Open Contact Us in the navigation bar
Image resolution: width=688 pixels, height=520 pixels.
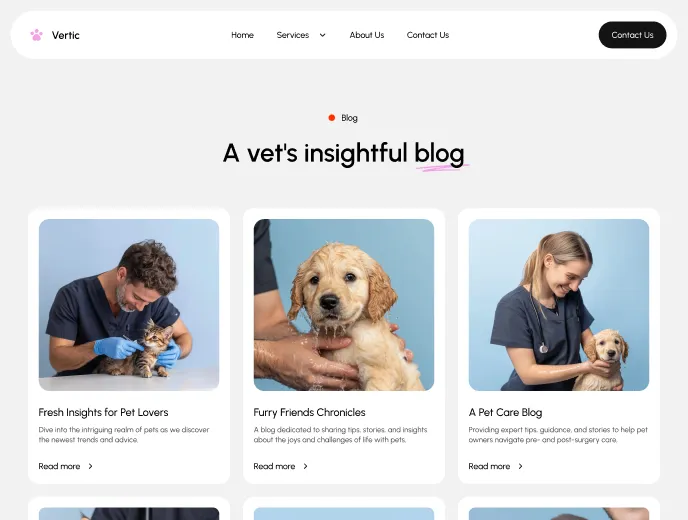coord(428,35)
